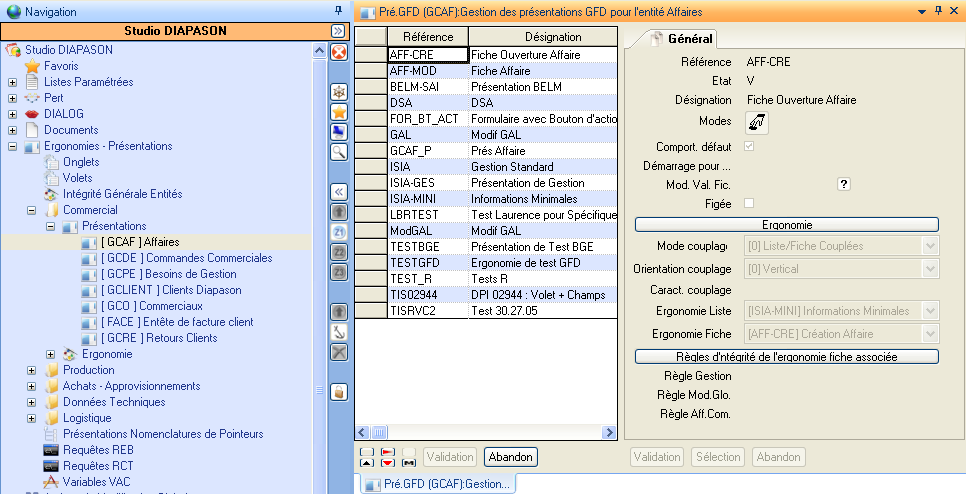Viewport: 966px width, 494px height.
Task: Click the Z2 zone button
Action: pos(339,252)
